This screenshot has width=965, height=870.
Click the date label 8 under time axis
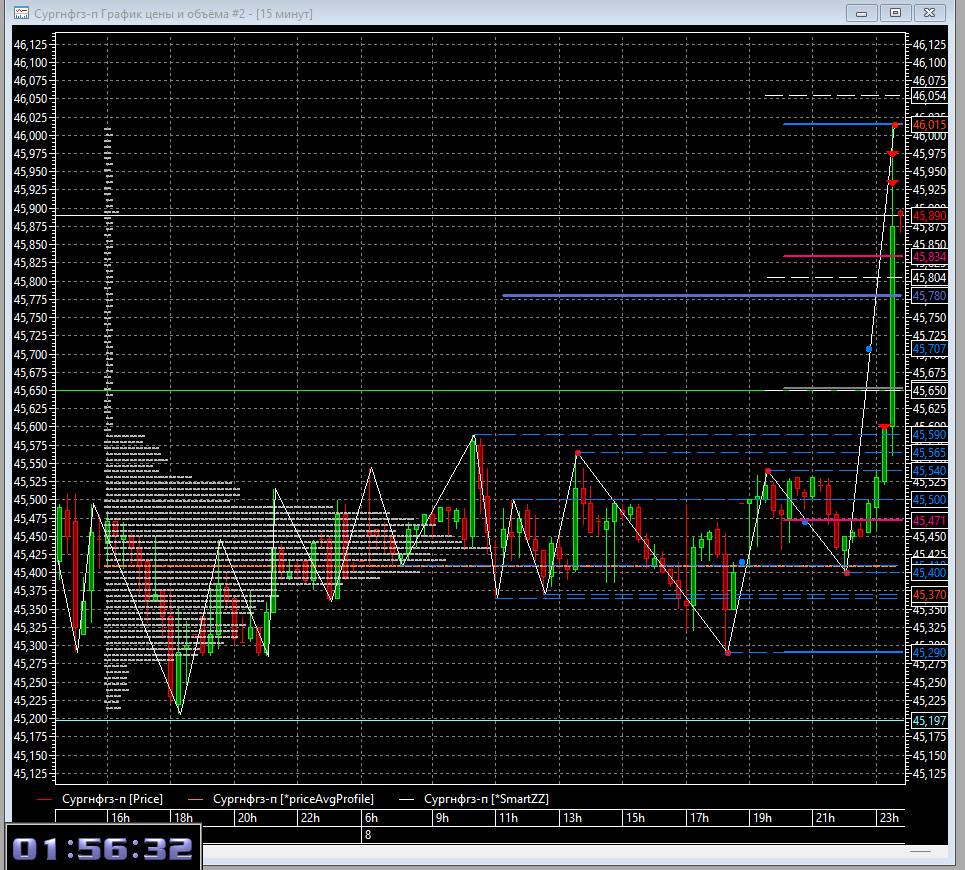click(x=368, y=835)
